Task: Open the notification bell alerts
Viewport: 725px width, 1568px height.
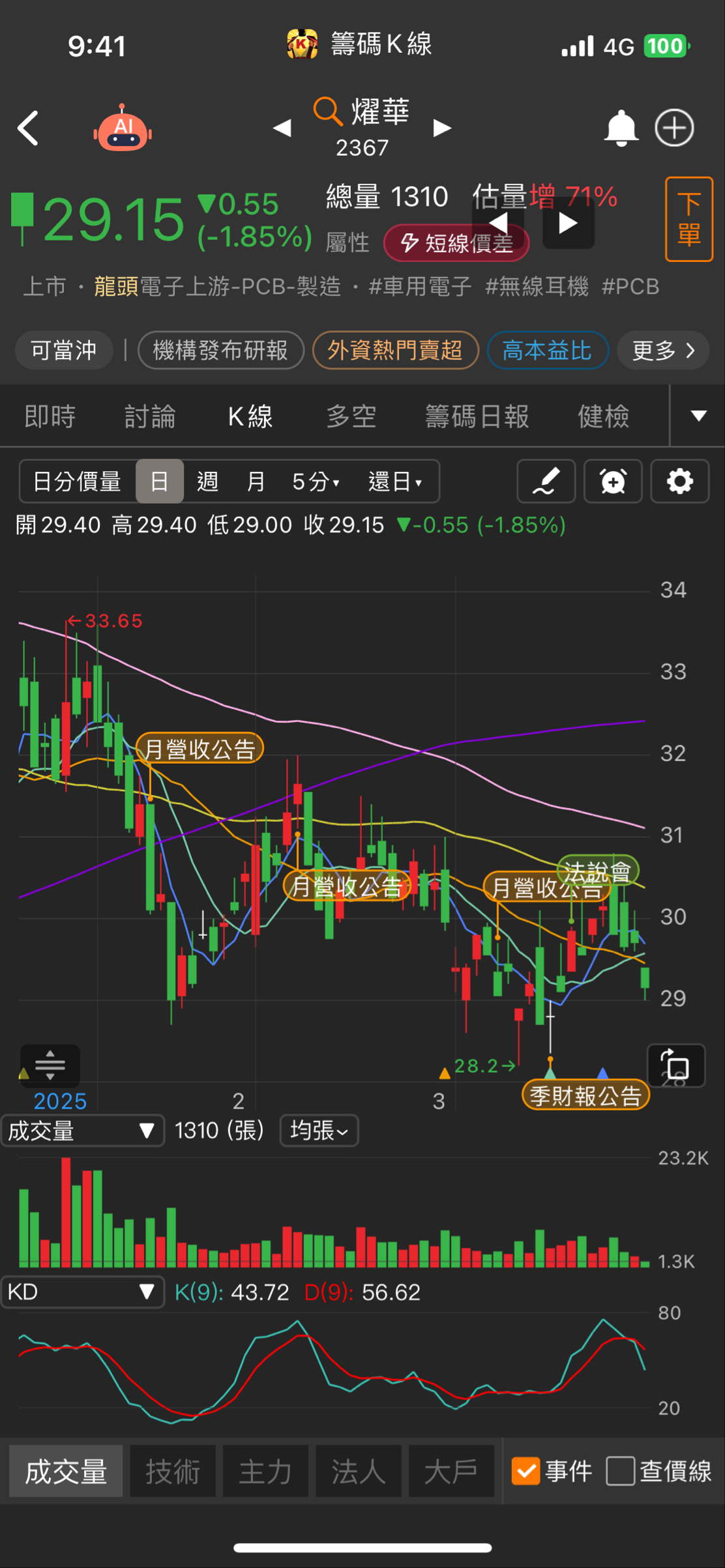Action: pos(621,128)
